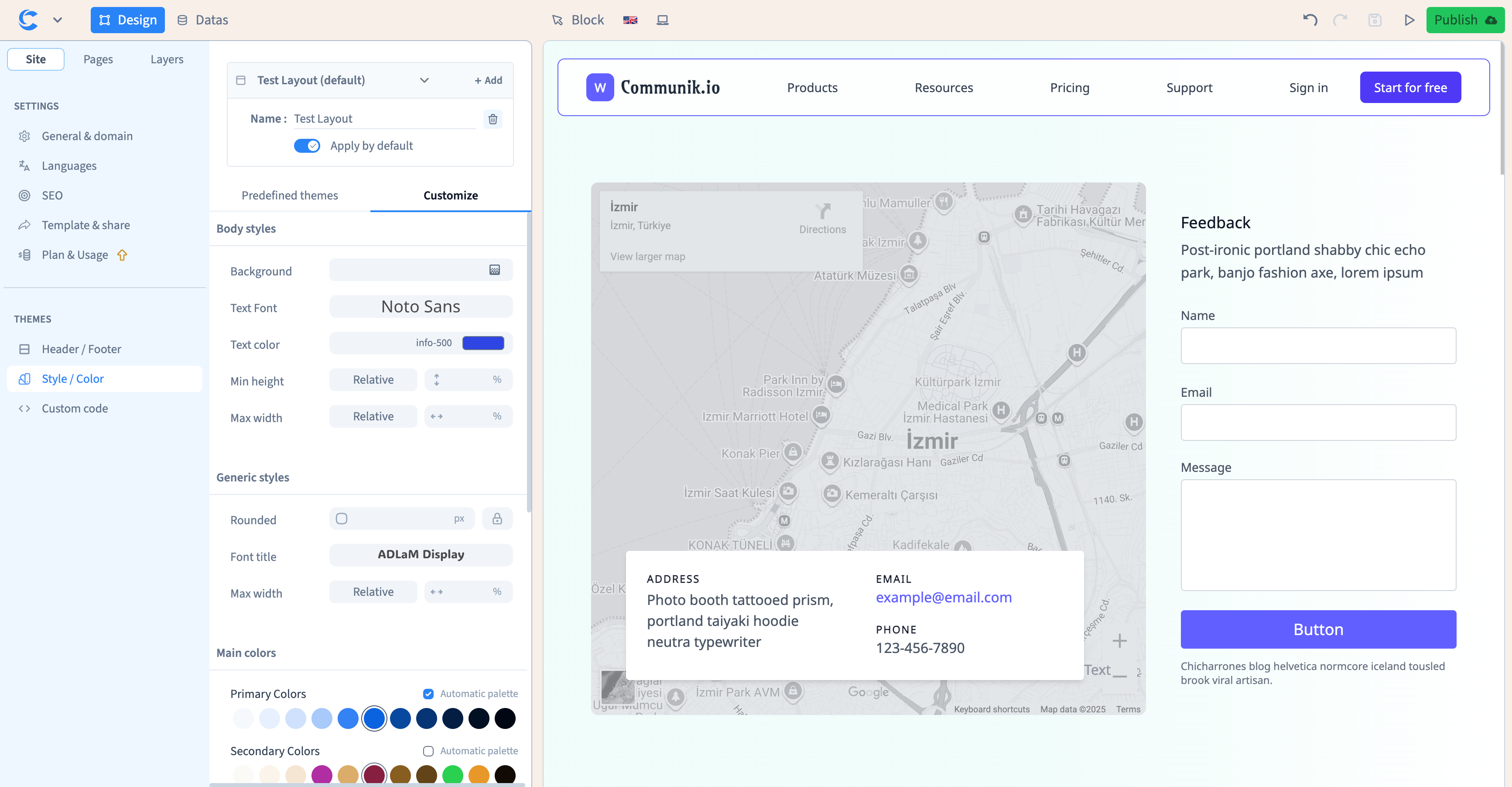Click the layout Name input field
Screen dimensions: 1512x787
click(x=384, y=119)
